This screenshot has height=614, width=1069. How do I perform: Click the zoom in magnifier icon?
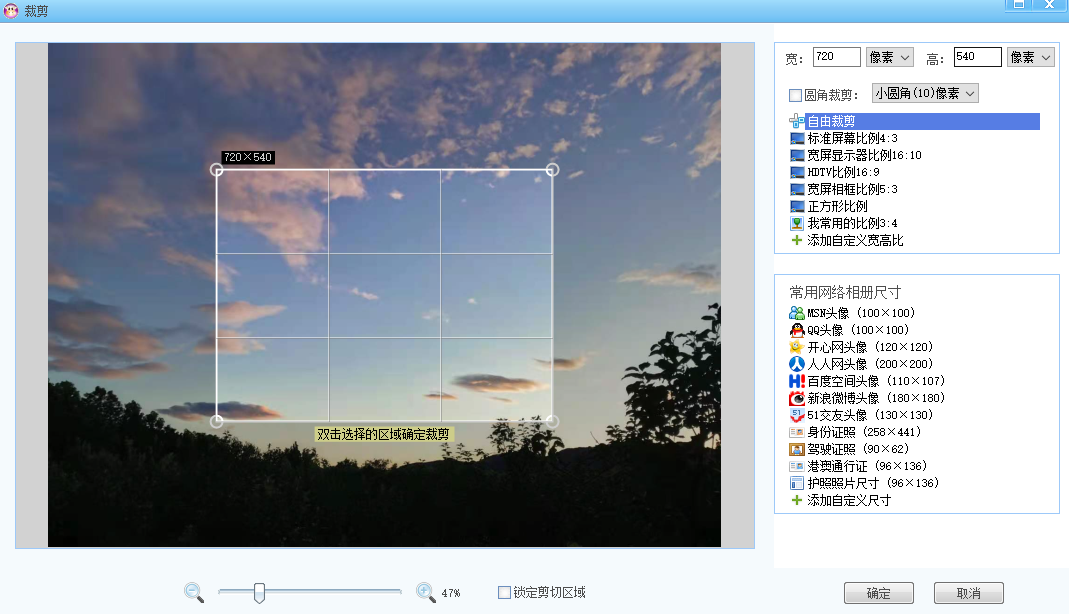(425, 592)
